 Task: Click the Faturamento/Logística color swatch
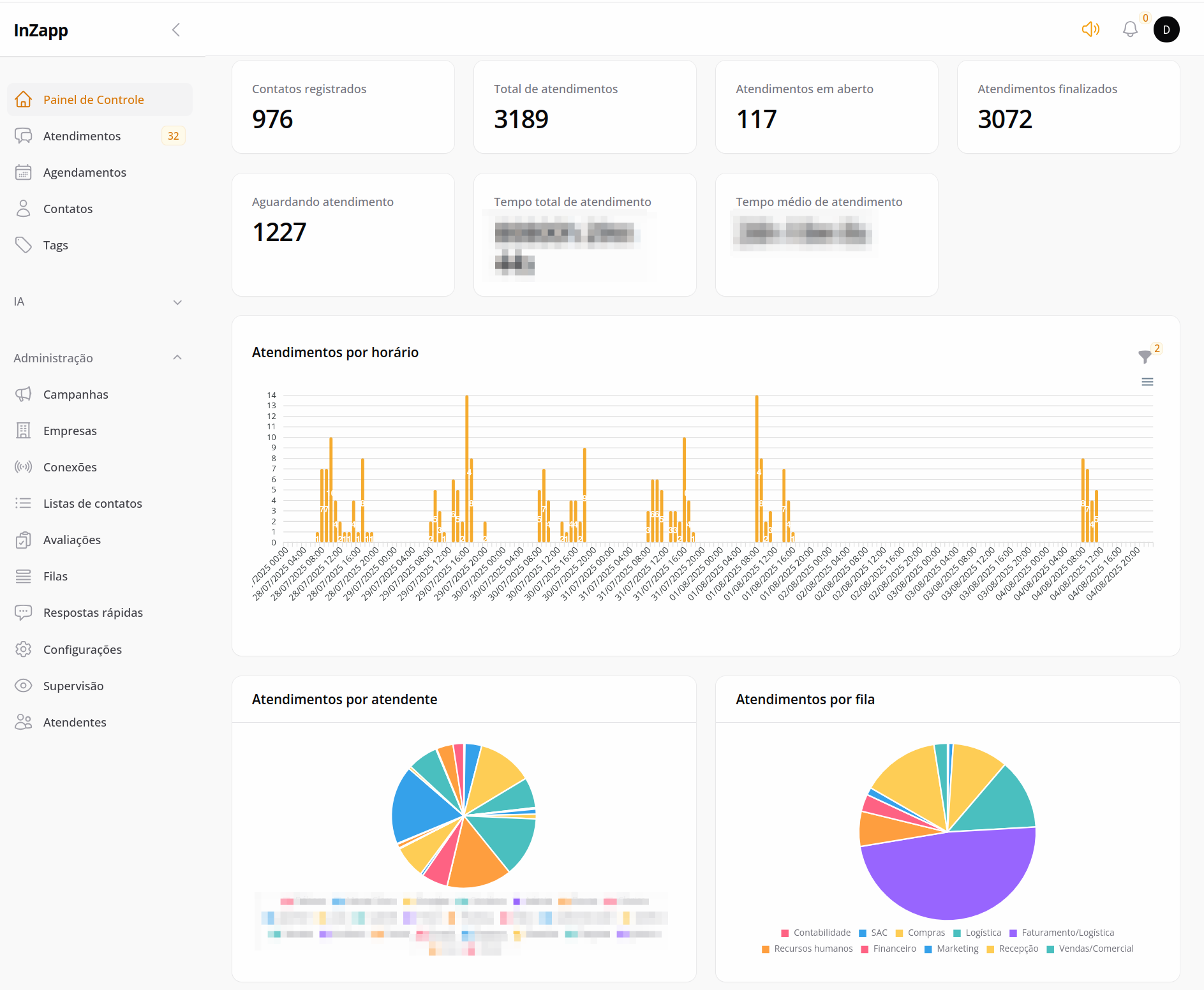[x=1013, y=933]
